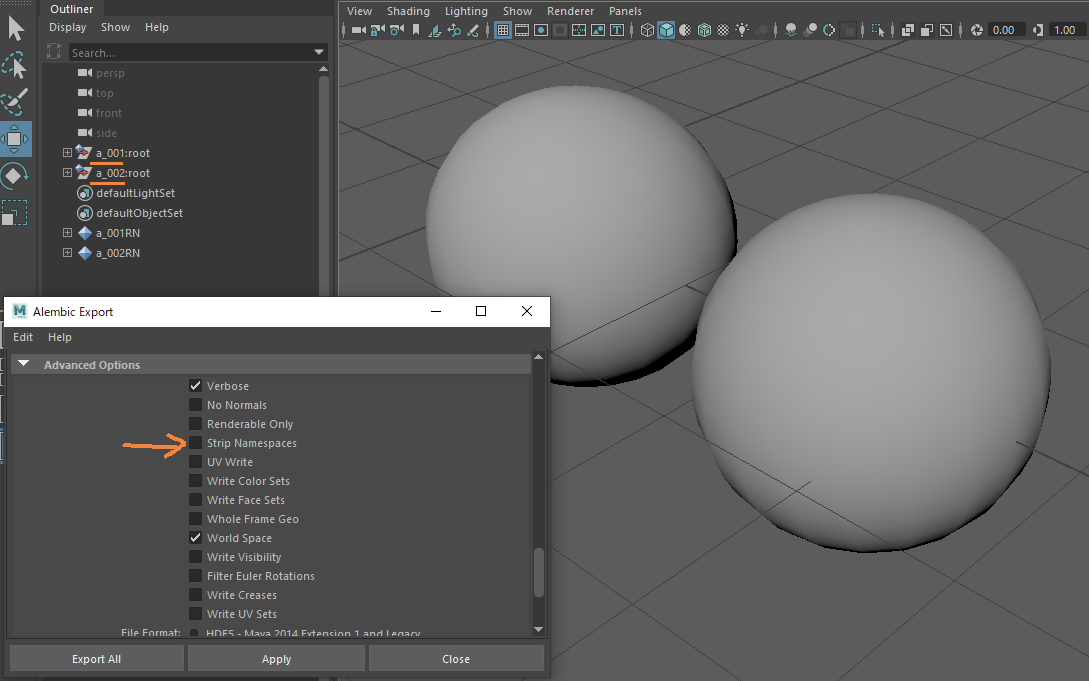Open the Outliner Display menu
Image resolution: width=1089 pixels, height=681 pixels.
(67, 27)
